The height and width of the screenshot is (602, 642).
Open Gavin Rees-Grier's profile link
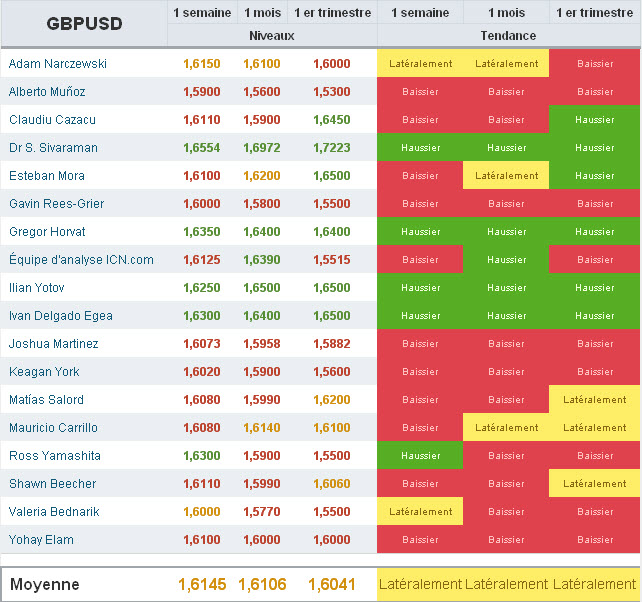tap(57, 204)
